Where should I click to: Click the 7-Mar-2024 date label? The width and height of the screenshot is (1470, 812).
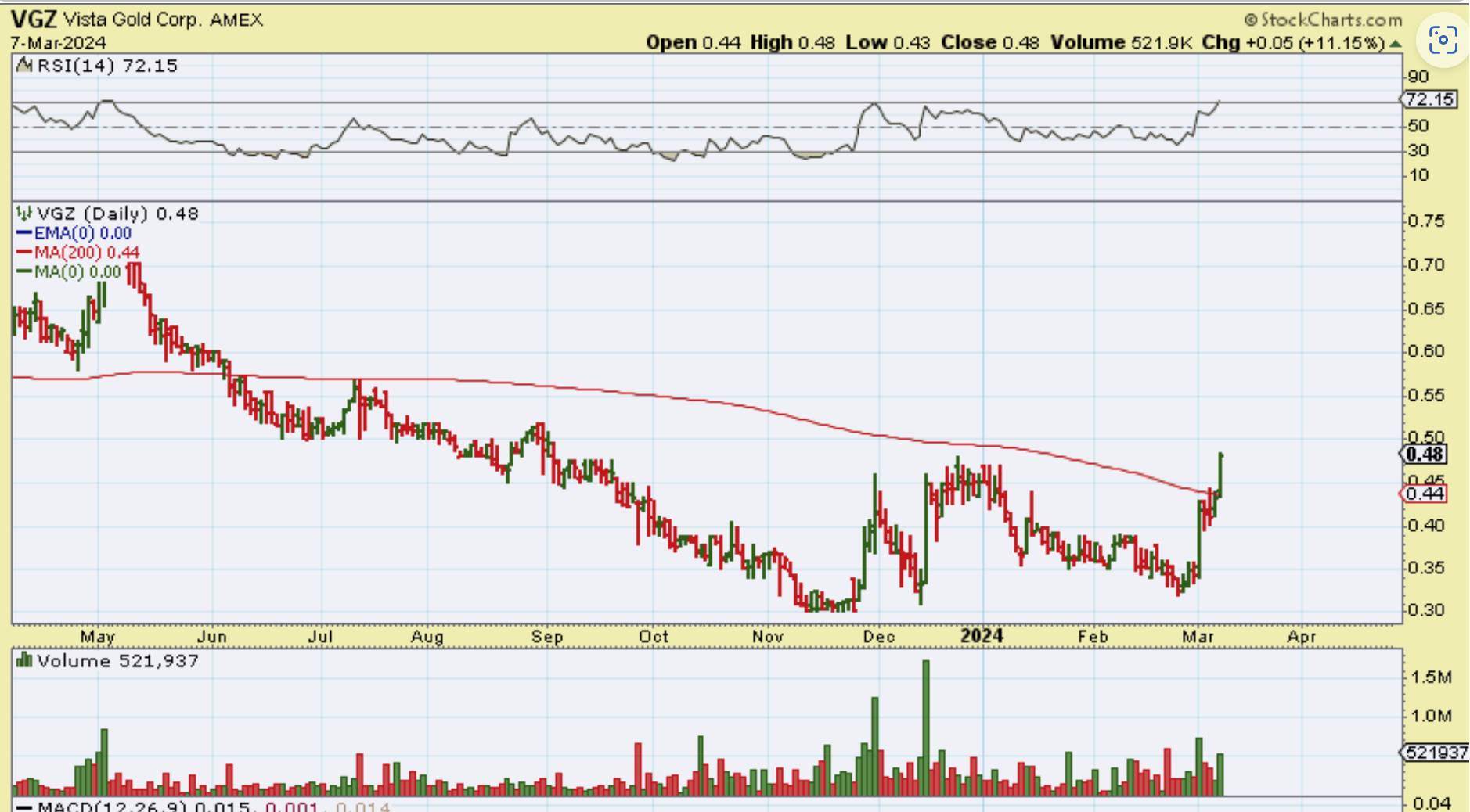tap(58, 43)
